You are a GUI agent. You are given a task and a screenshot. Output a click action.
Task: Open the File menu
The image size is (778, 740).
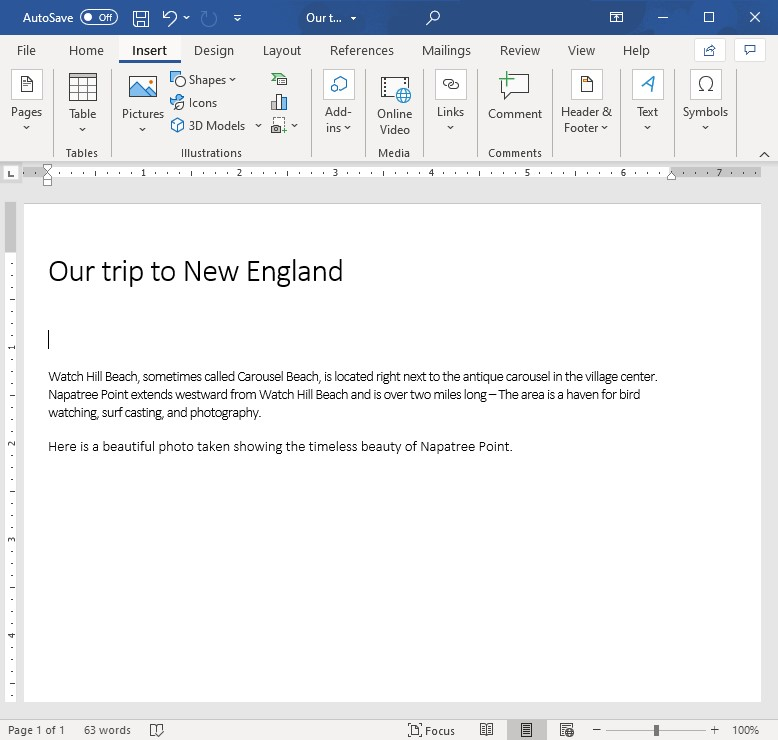pyautogui.click(x=26, y=51)
